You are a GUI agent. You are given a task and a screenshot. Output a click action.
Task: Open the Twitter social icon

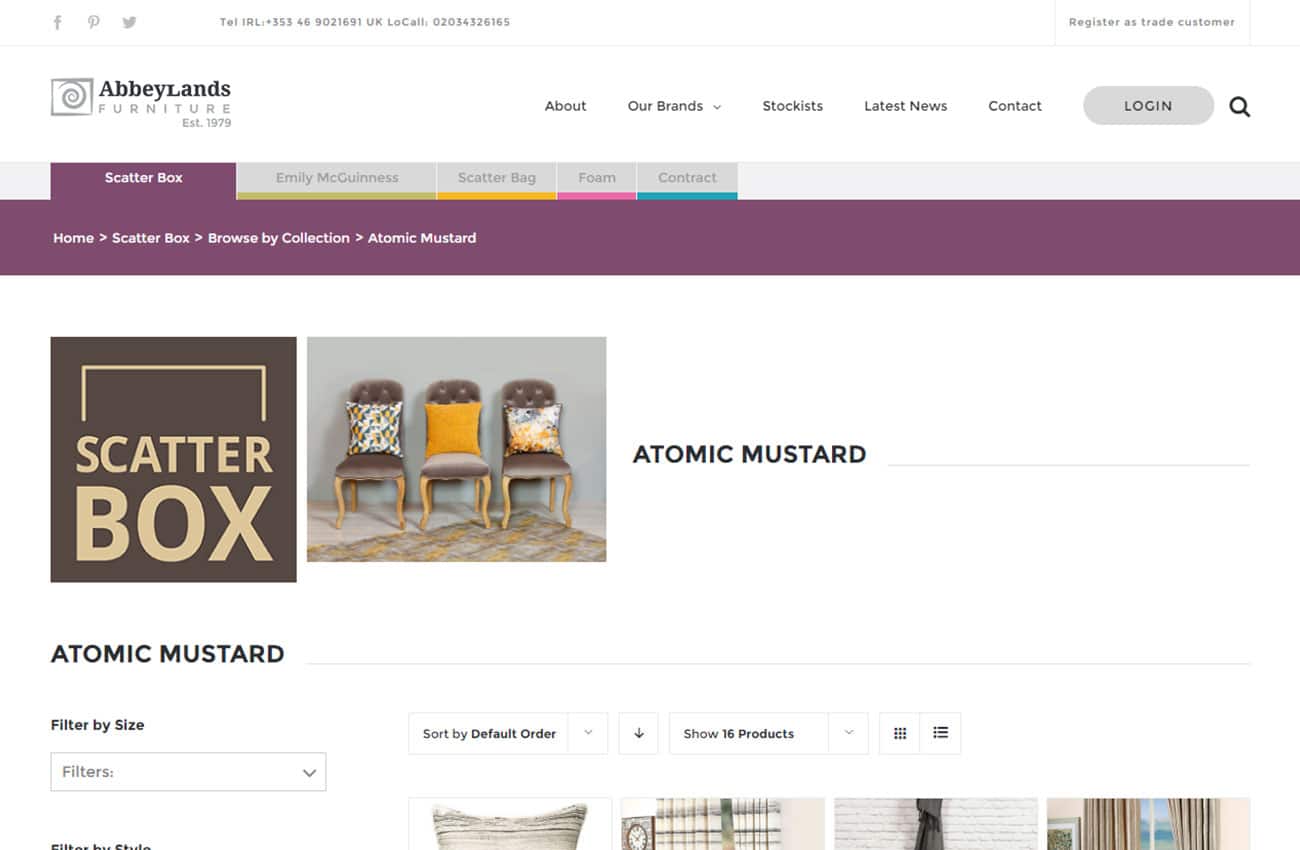(x=129, y=22)
